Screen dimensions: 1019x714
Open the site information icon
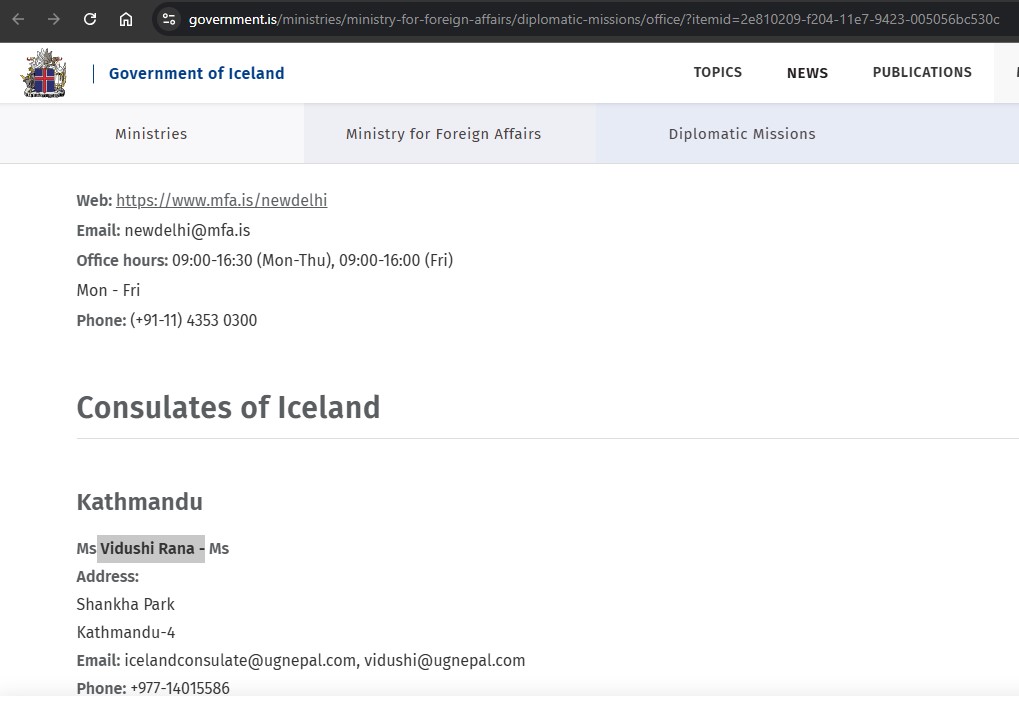point(169,19)
